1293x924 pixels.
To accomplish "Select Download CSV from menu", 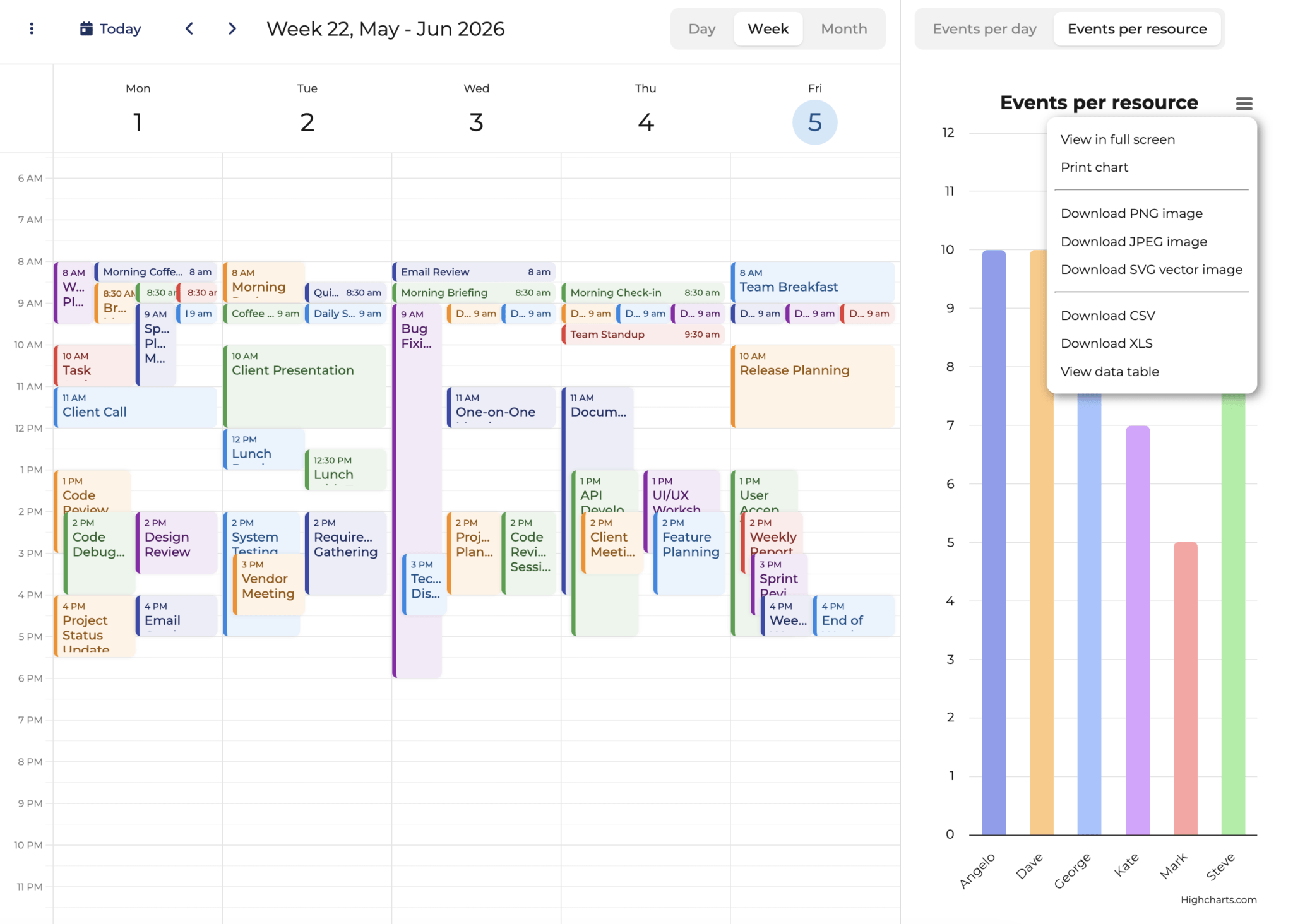I will pyautogui.click(x=1107, y=316).
